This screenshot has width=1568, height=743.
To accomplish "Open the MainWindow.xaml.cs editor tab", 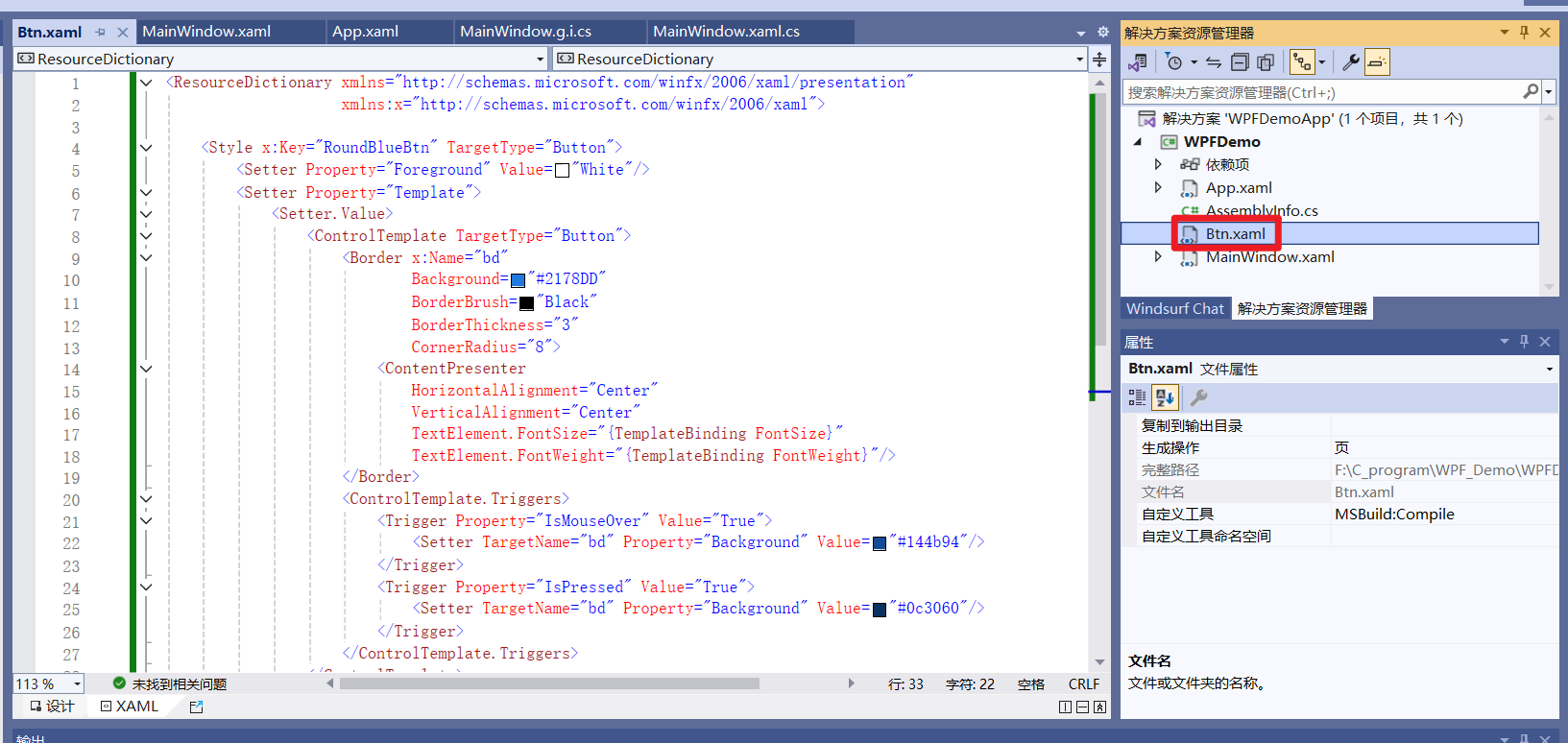I will pos(726,32).
